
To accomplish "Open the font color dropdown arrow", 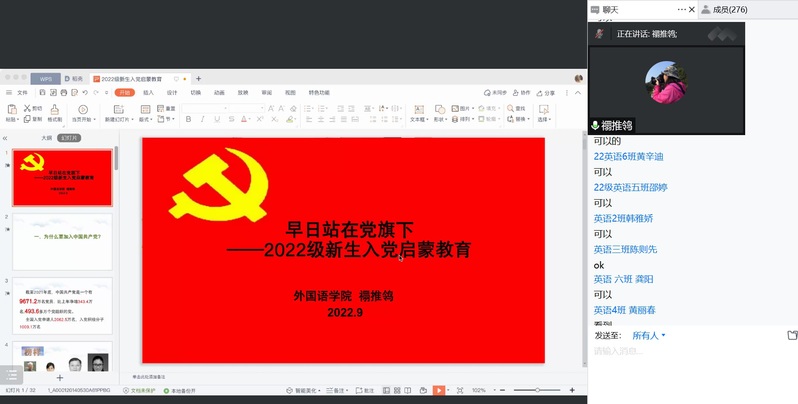I will pos(250,120).
